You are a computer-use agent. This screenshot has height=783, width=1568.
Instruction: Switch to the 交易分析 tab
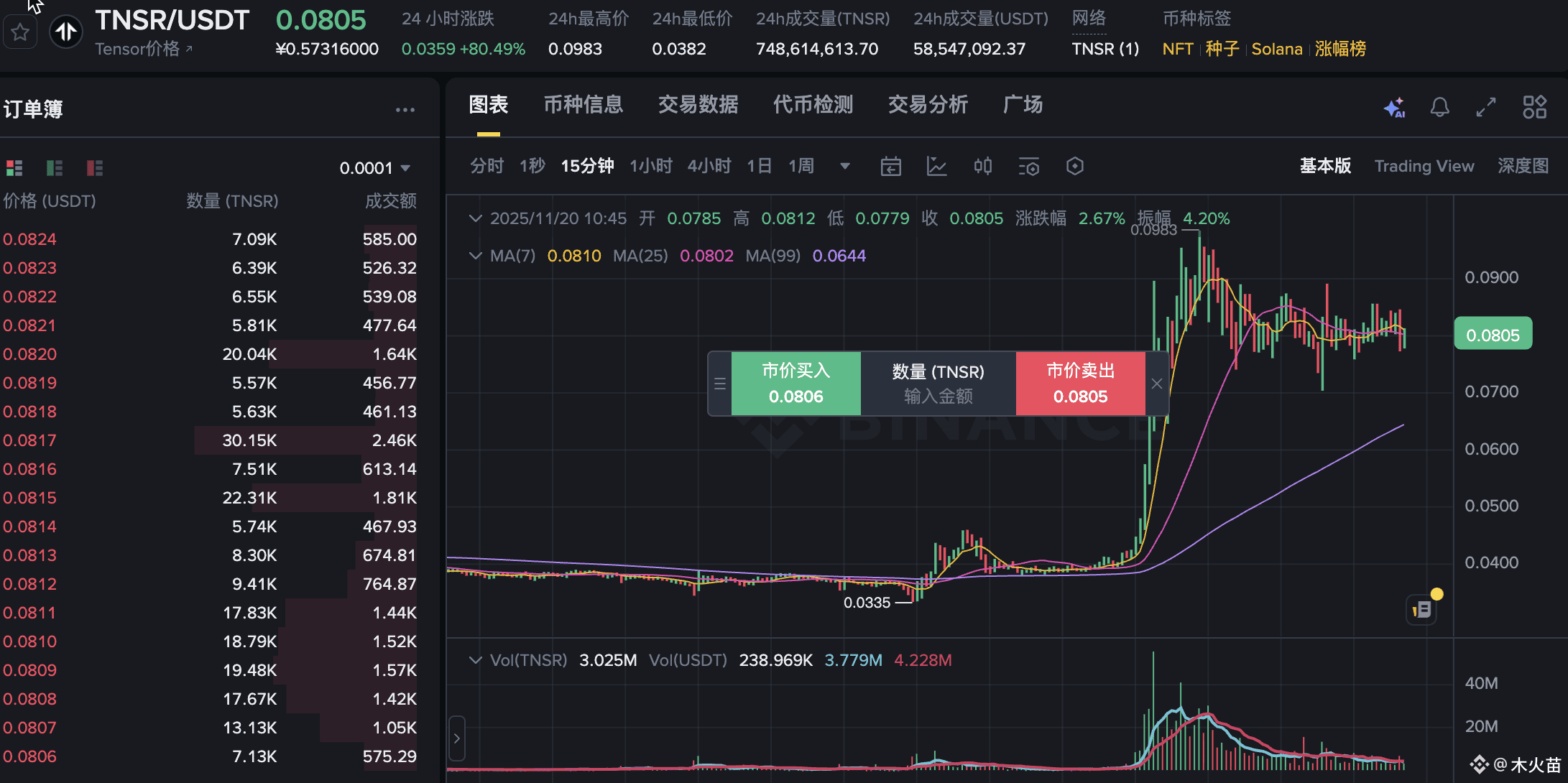928,105
